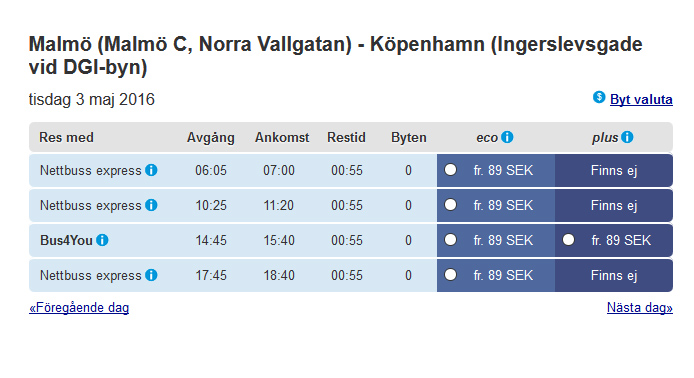The image size is (694, 378).
Task: Open info for 17:45 Nettbuss express
Action: (x=151, y=275)
